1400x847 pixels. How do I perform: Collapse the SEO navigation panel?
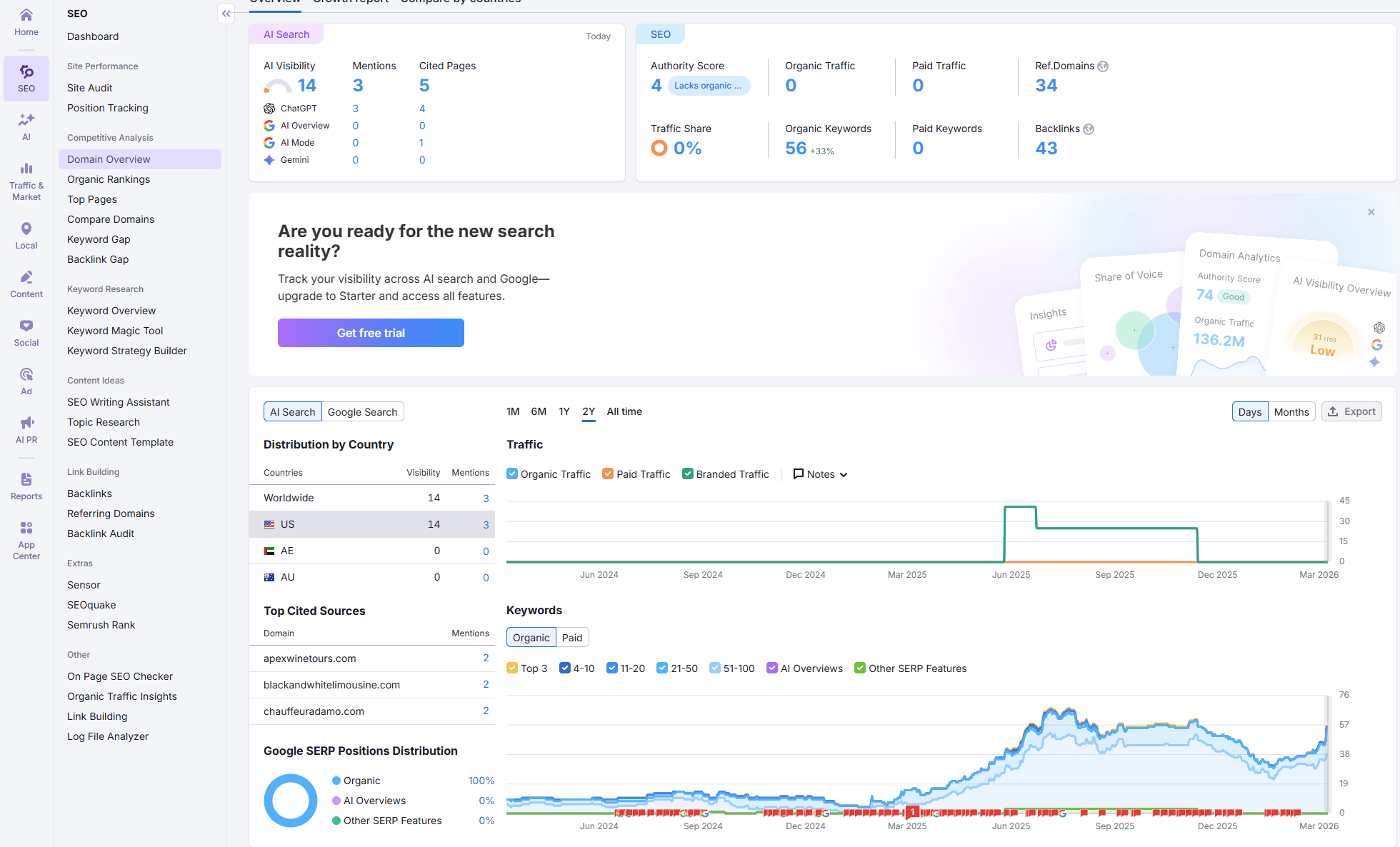(226, 13)
